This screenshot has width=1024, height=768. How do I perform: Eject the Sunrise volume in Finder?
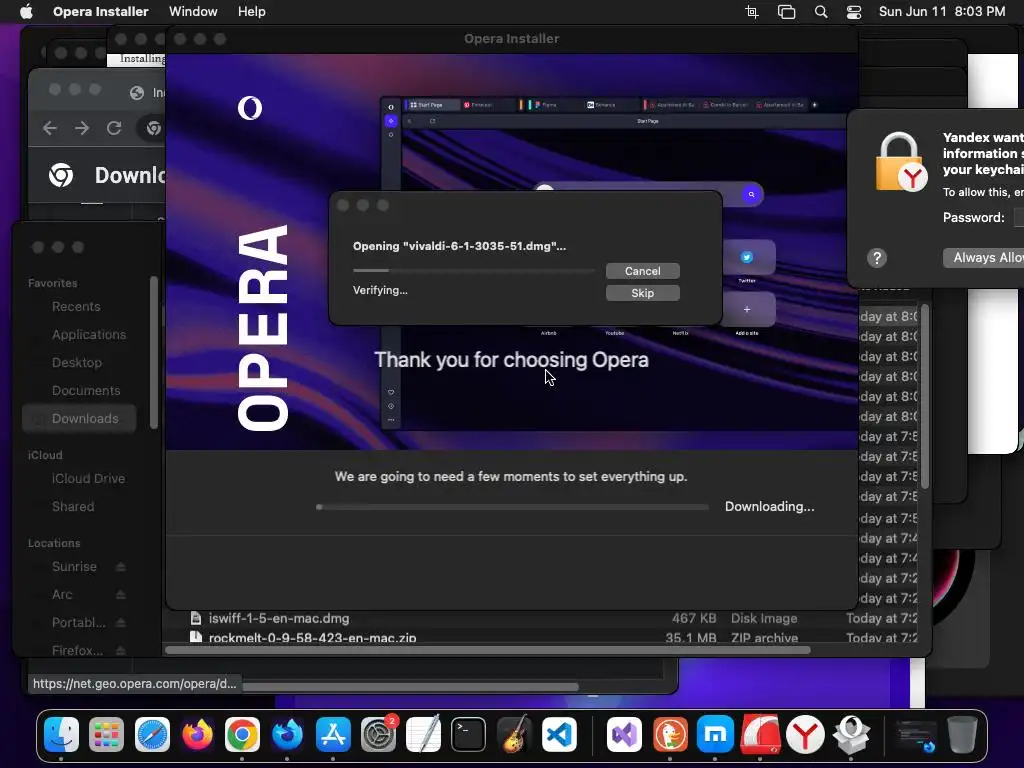(x=121, y=567)
